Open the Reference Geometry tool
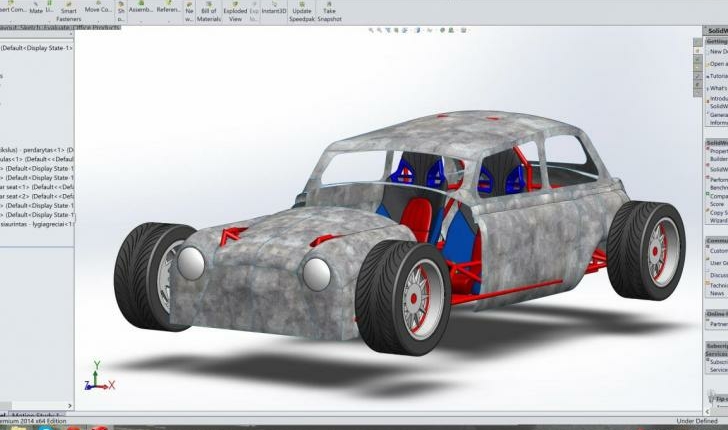 170,9
